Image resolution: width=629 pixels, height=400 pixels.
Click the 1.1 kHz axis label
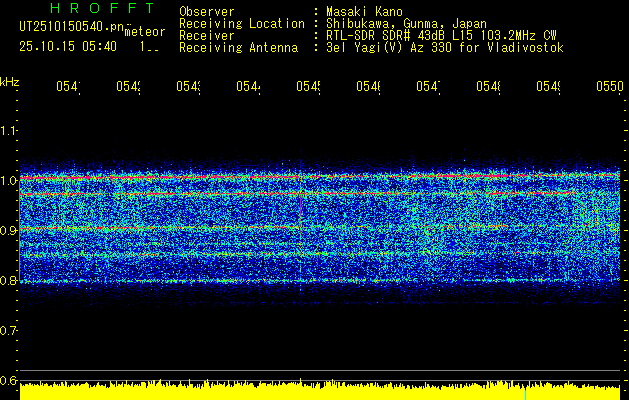(x=8, y=130)
